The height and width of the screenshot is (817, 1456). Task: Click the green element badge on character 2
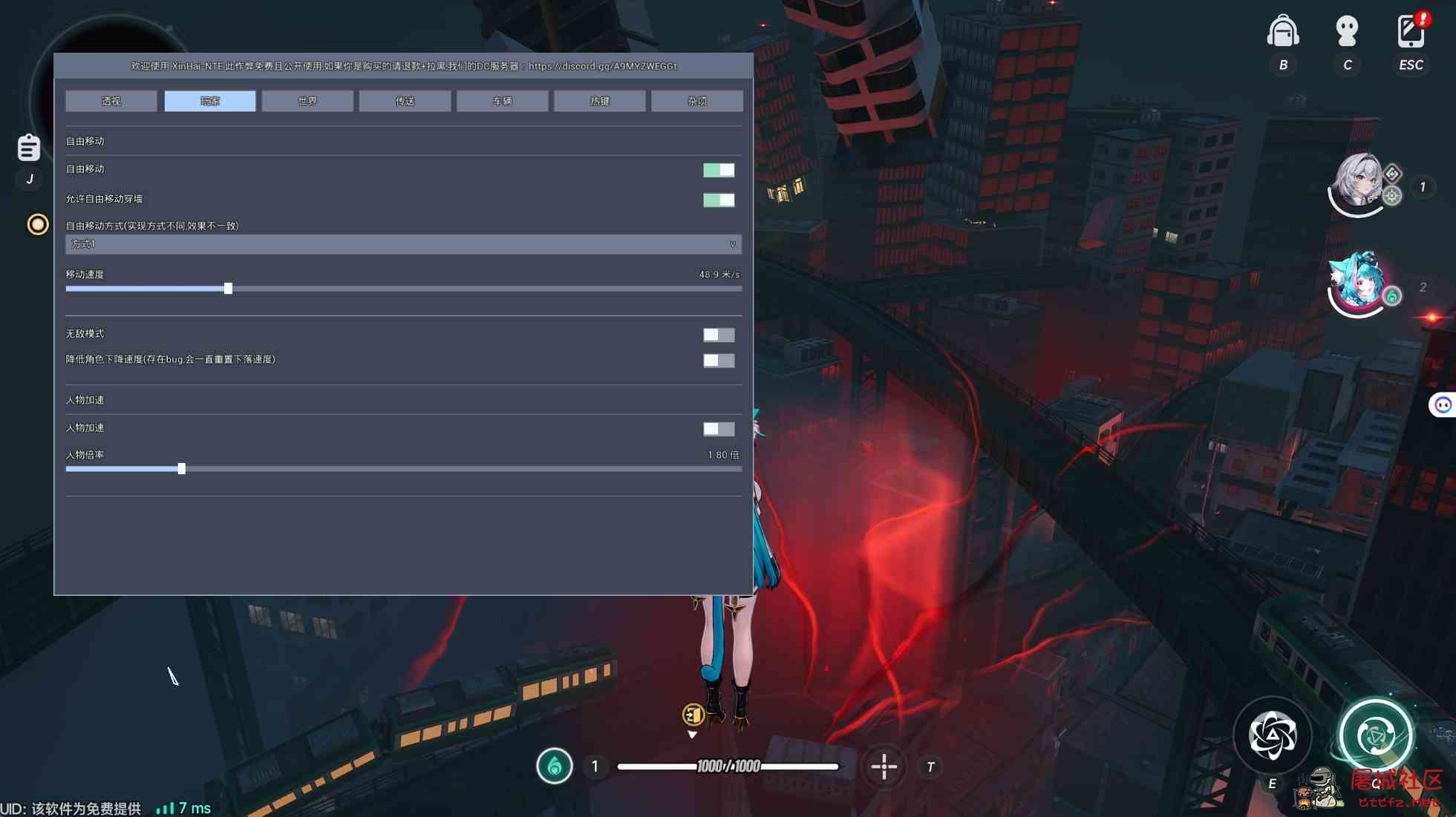(1392, 297)
